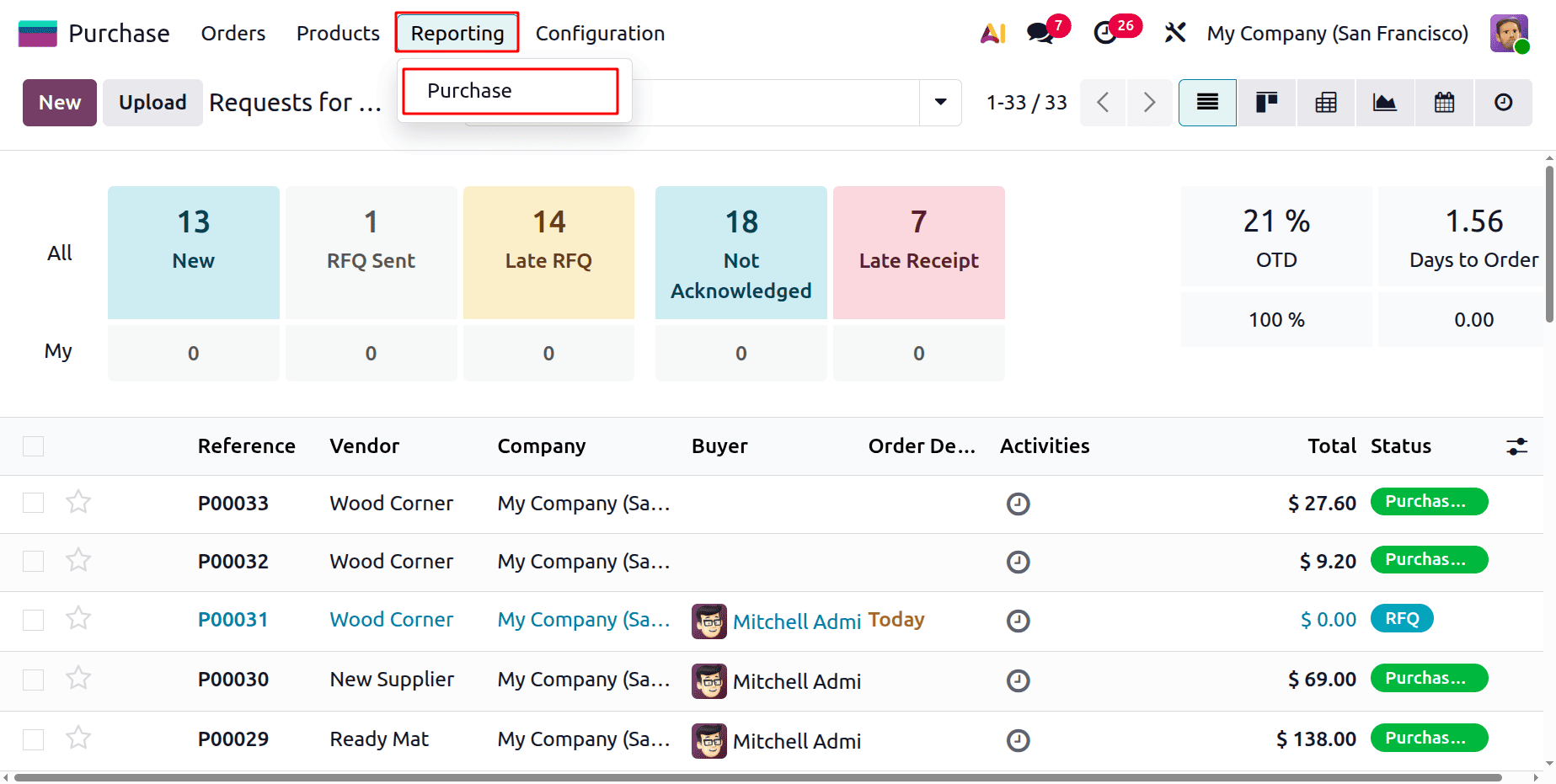The width and height of the screenshot is (1556, 784).
Task: Open the developer tools menu
Action: coord(1174,33)
